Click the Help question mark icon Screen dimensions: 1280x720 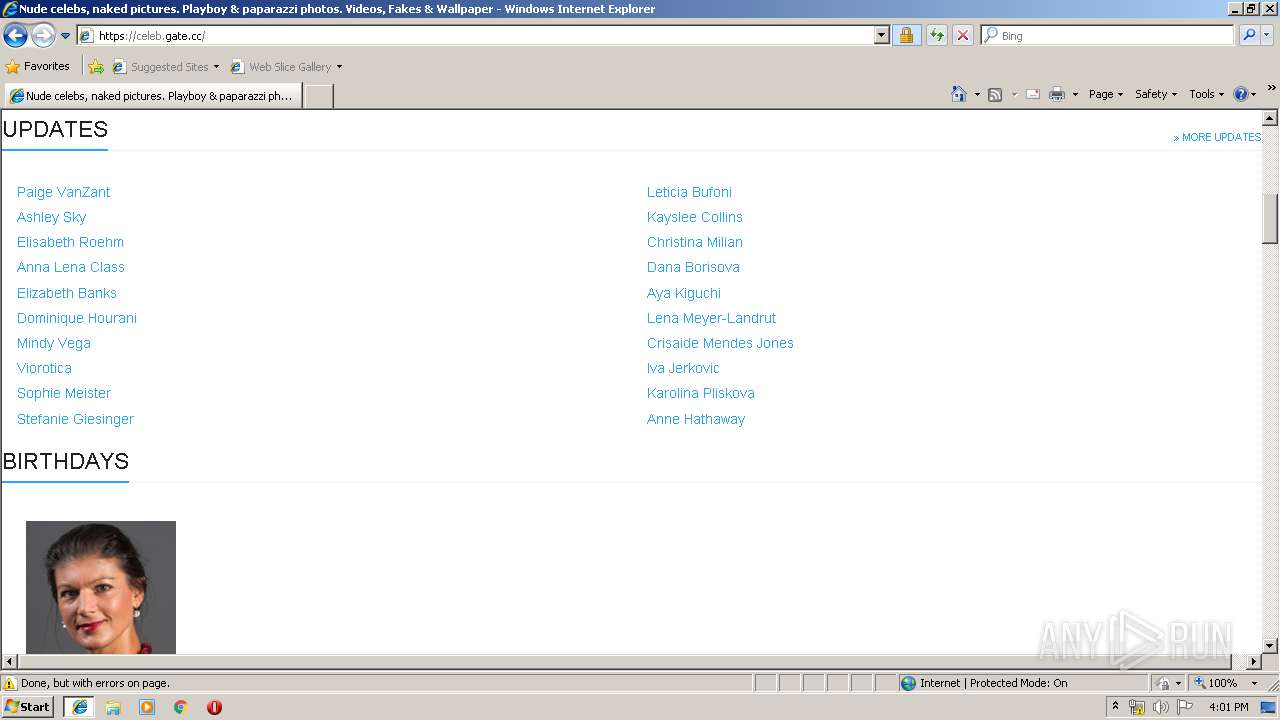pos(1241,94)
